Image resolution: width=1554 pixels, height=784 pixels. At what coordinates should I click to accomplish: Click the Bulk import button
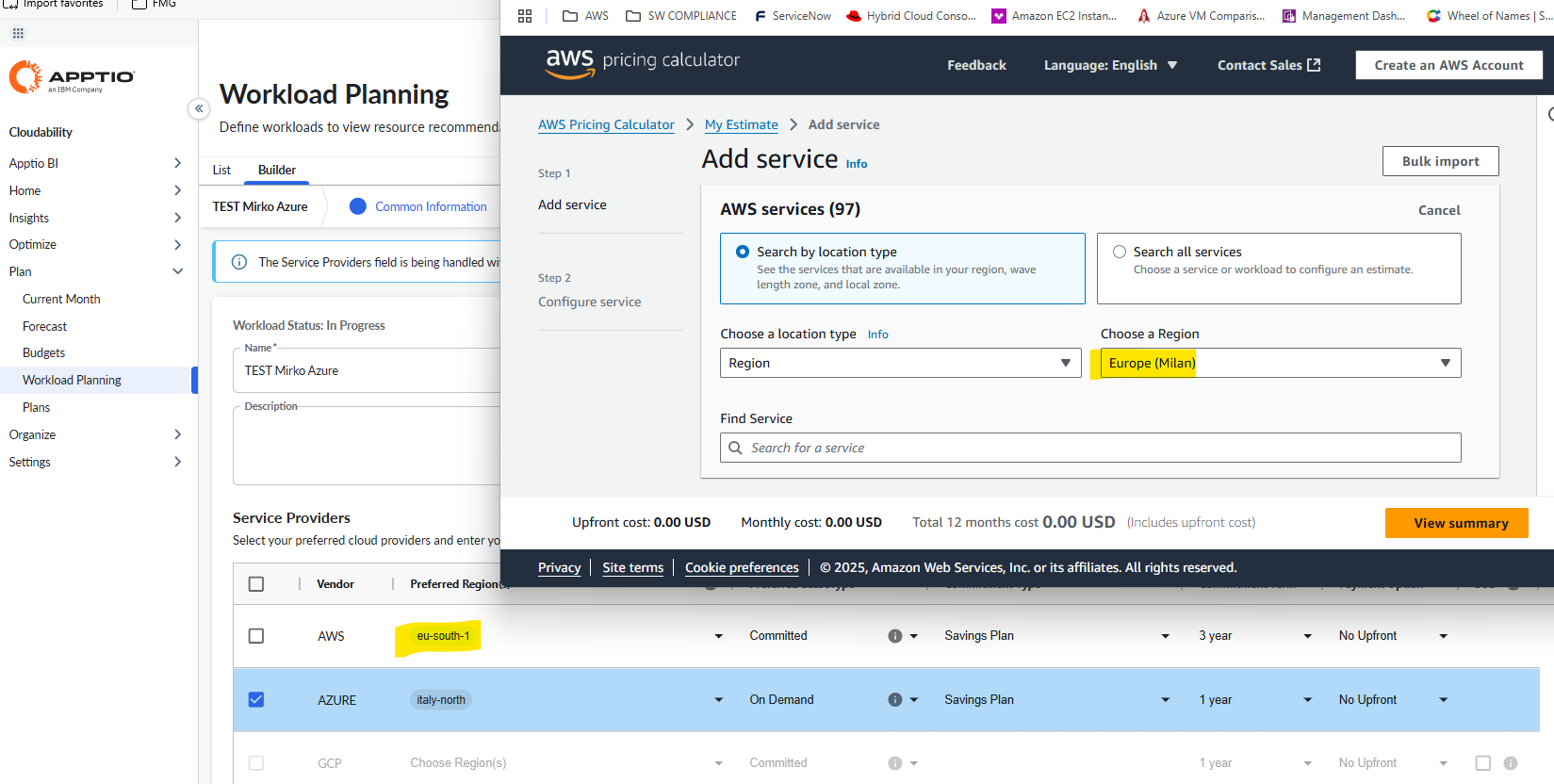point(1439,161)
